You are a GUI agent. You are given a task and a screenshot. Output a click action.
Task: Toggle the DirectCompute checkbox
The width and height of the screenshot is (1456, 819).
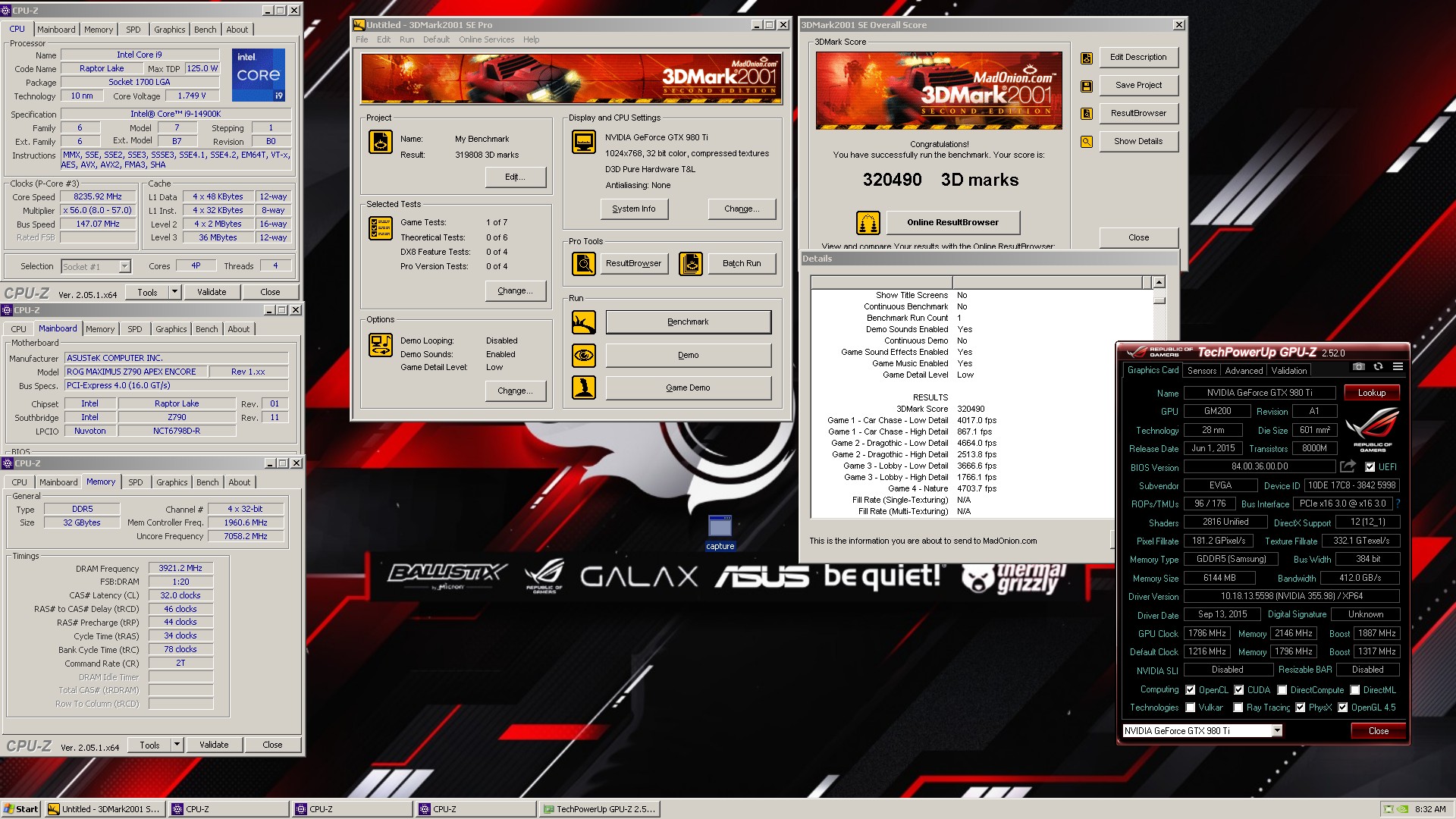[1282, 690]
